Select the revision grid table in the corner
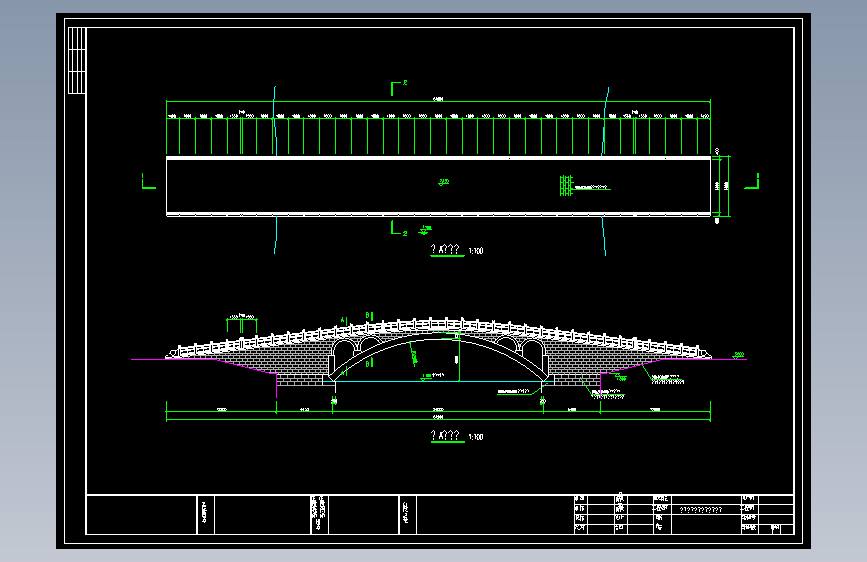This screenshot has height=562, width=867. point(77,60)
